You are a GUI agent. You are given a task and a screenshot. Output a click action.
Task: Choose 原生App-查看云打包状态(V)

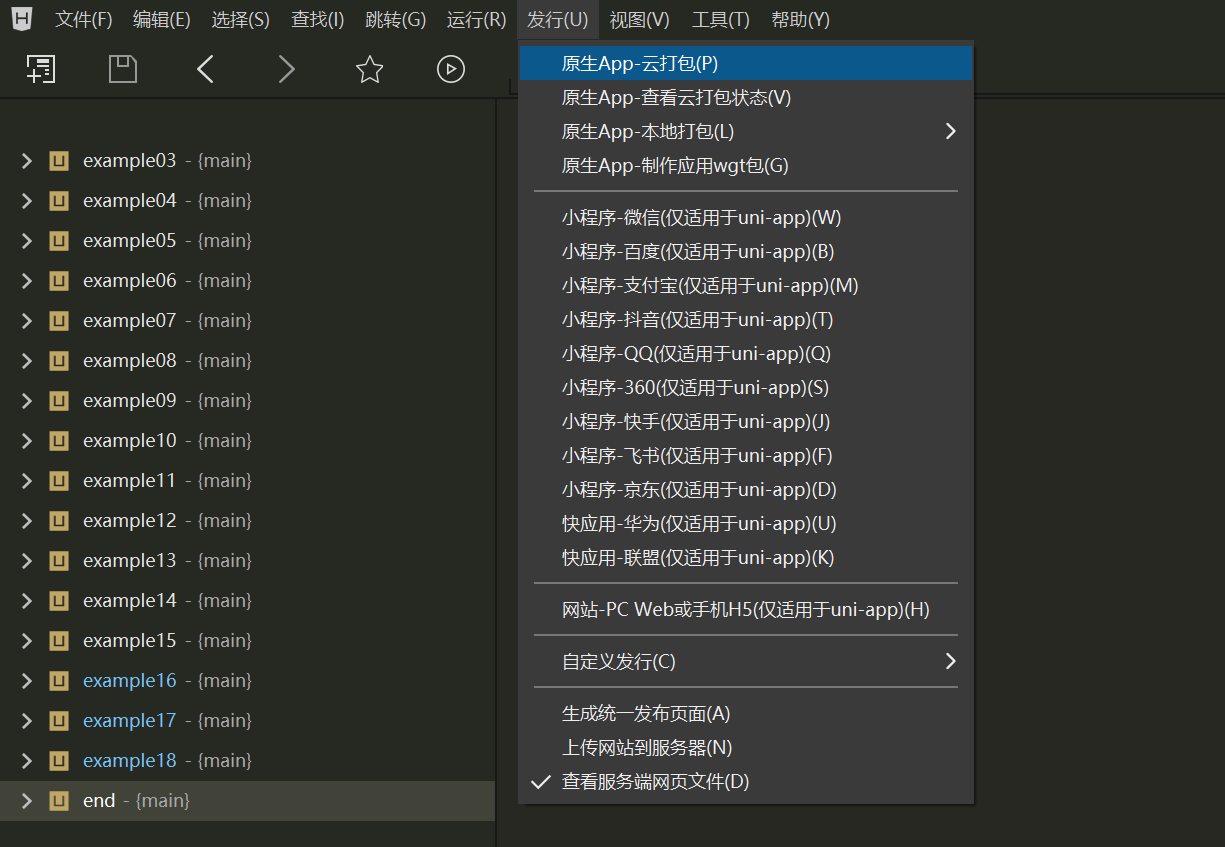point(746,98)
